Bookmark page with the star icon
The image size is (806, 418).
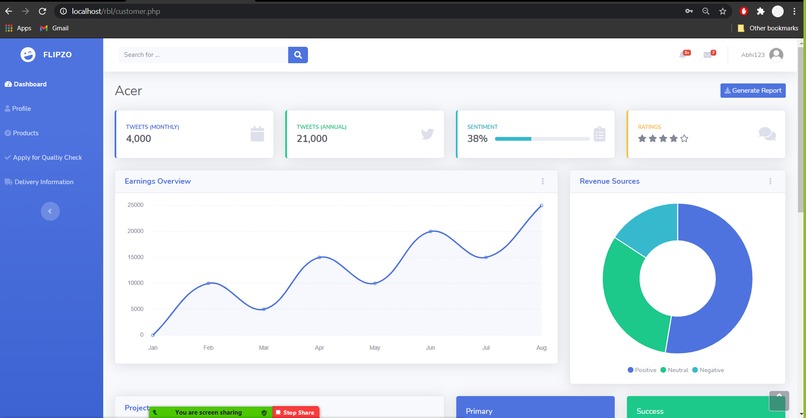723,11
